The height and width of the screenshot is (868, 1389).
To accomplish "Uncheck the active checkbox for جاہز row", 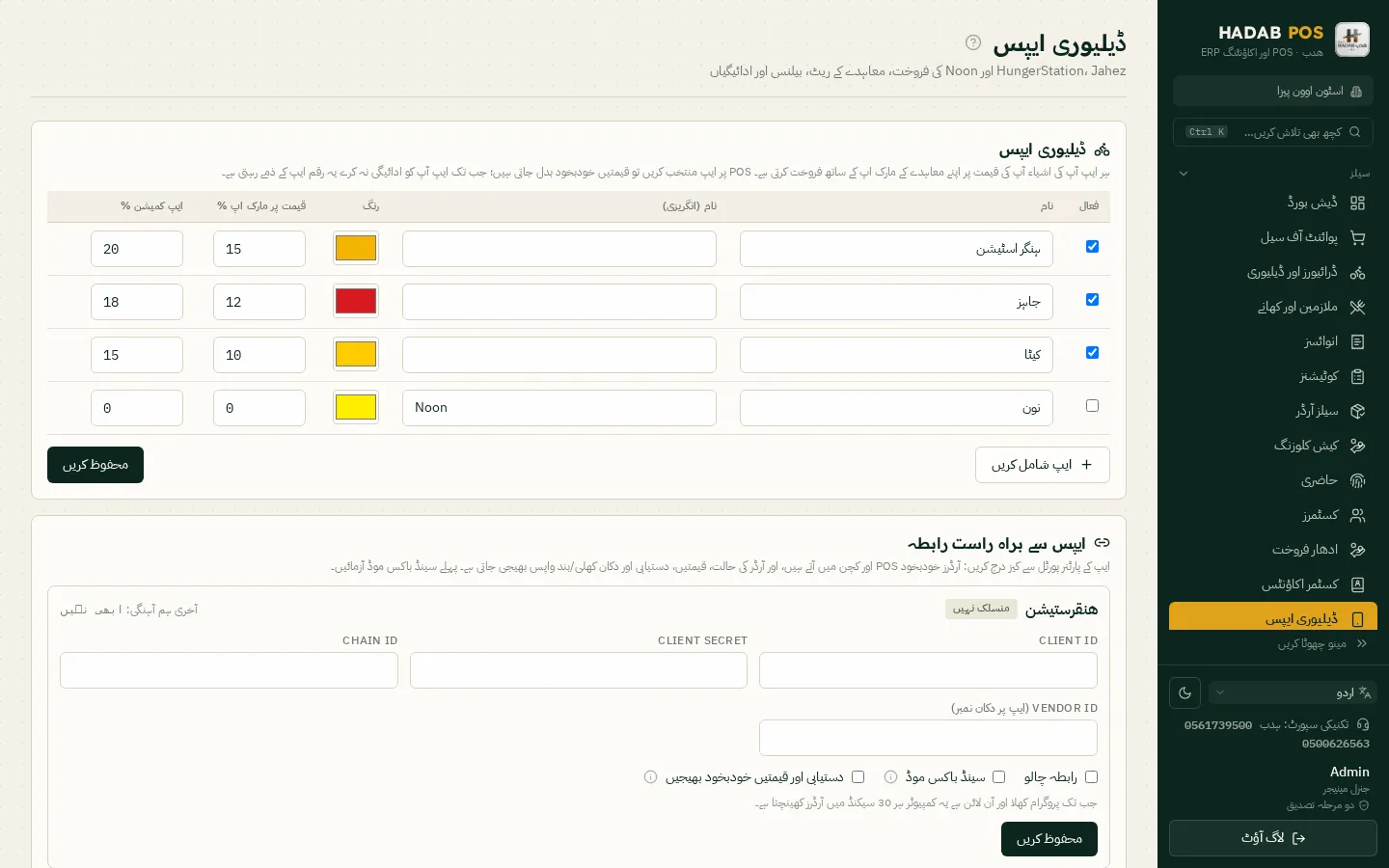I will tap(1092, 300).
